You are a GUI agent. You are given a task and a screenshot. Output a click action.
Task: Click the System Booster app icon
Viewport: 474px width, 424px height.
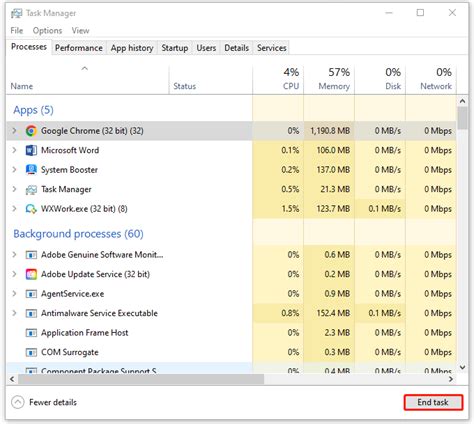pos(31,170)
